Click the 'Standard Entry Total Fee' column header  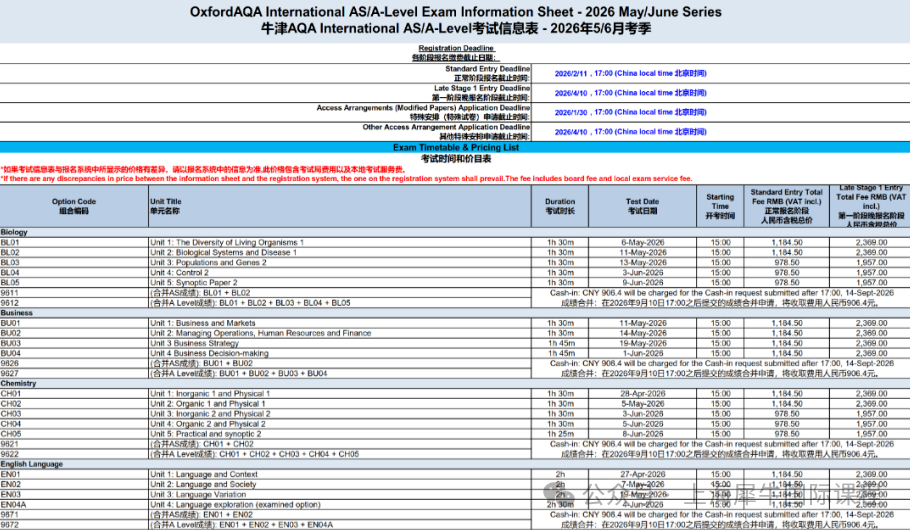(786, 205)
